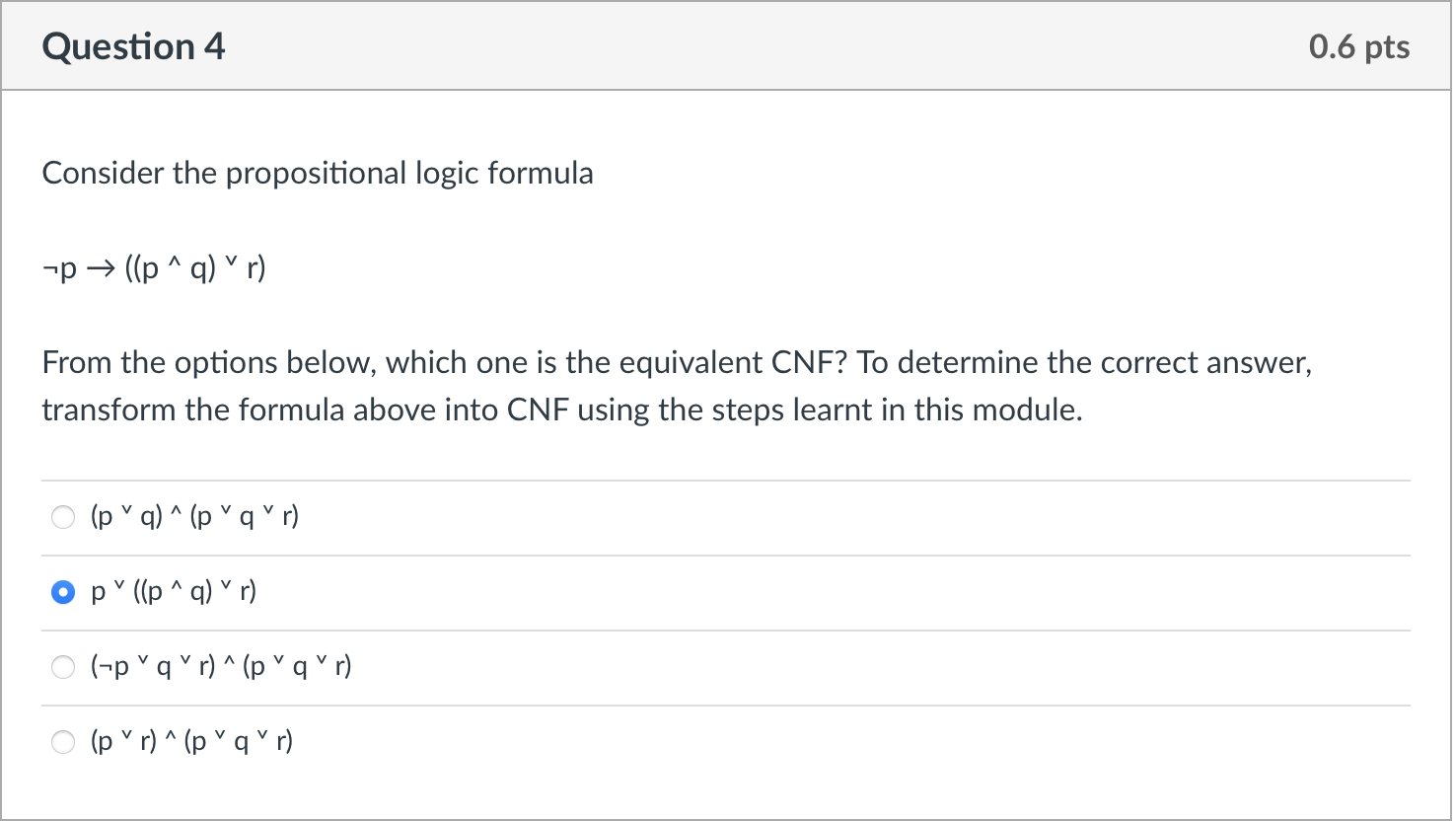The width and height of the screenshot is (1456, 821).
Task: Click the question instruction paragraph
Action: 676,386
